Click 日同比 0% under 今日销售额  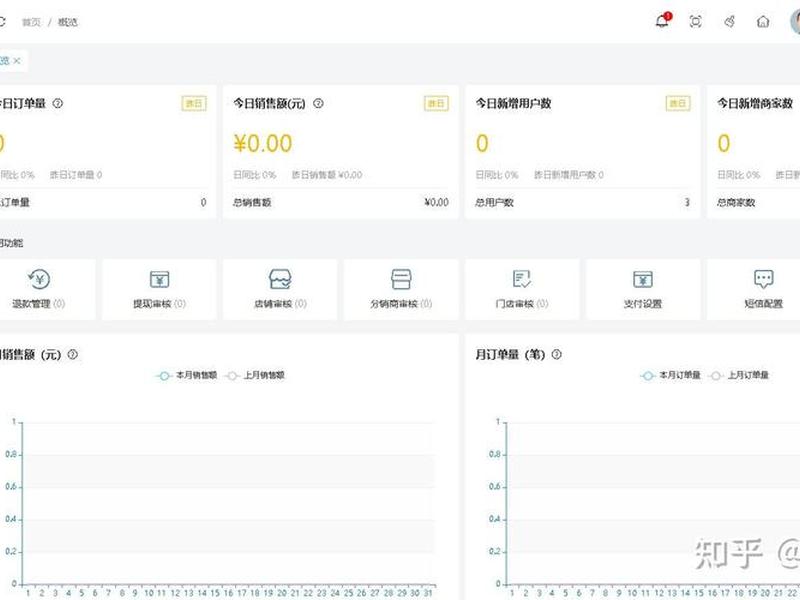click(x=255, y=175)
